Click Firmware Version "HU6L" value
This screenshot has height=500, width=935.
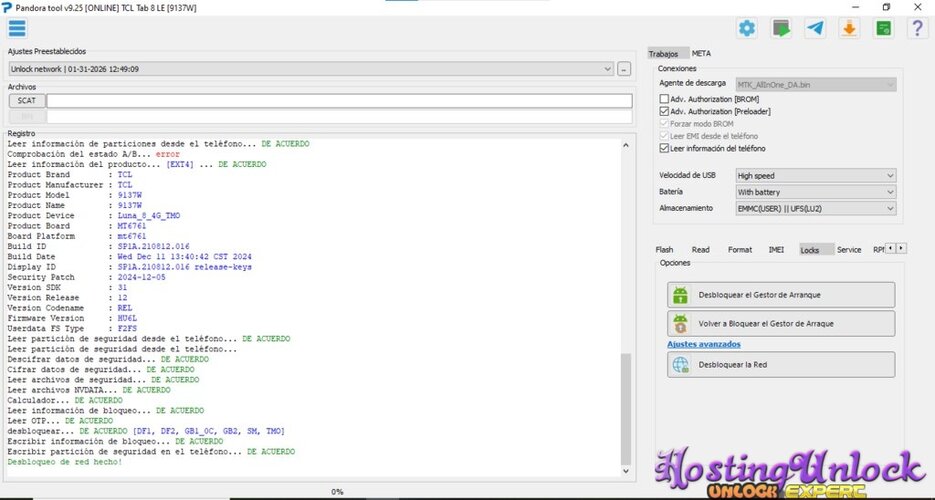127,318
